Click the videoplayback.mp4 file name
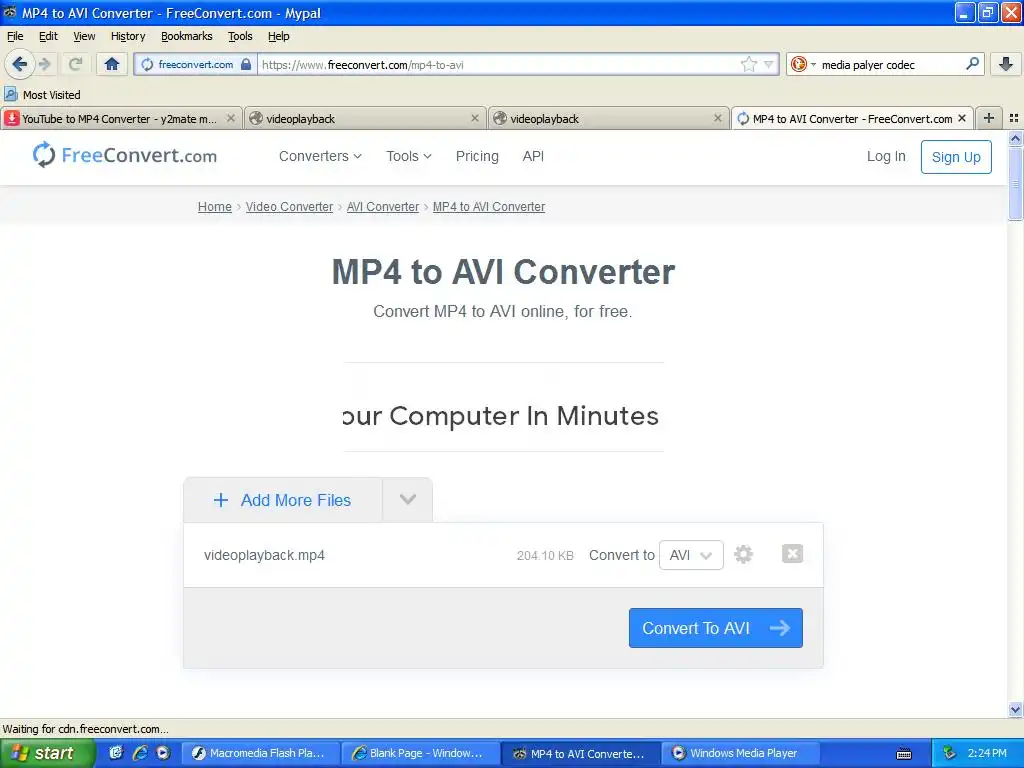Image resolution: width=1024 pixels, height=768 pixels. pyautogui.click(x=264, y=555)
